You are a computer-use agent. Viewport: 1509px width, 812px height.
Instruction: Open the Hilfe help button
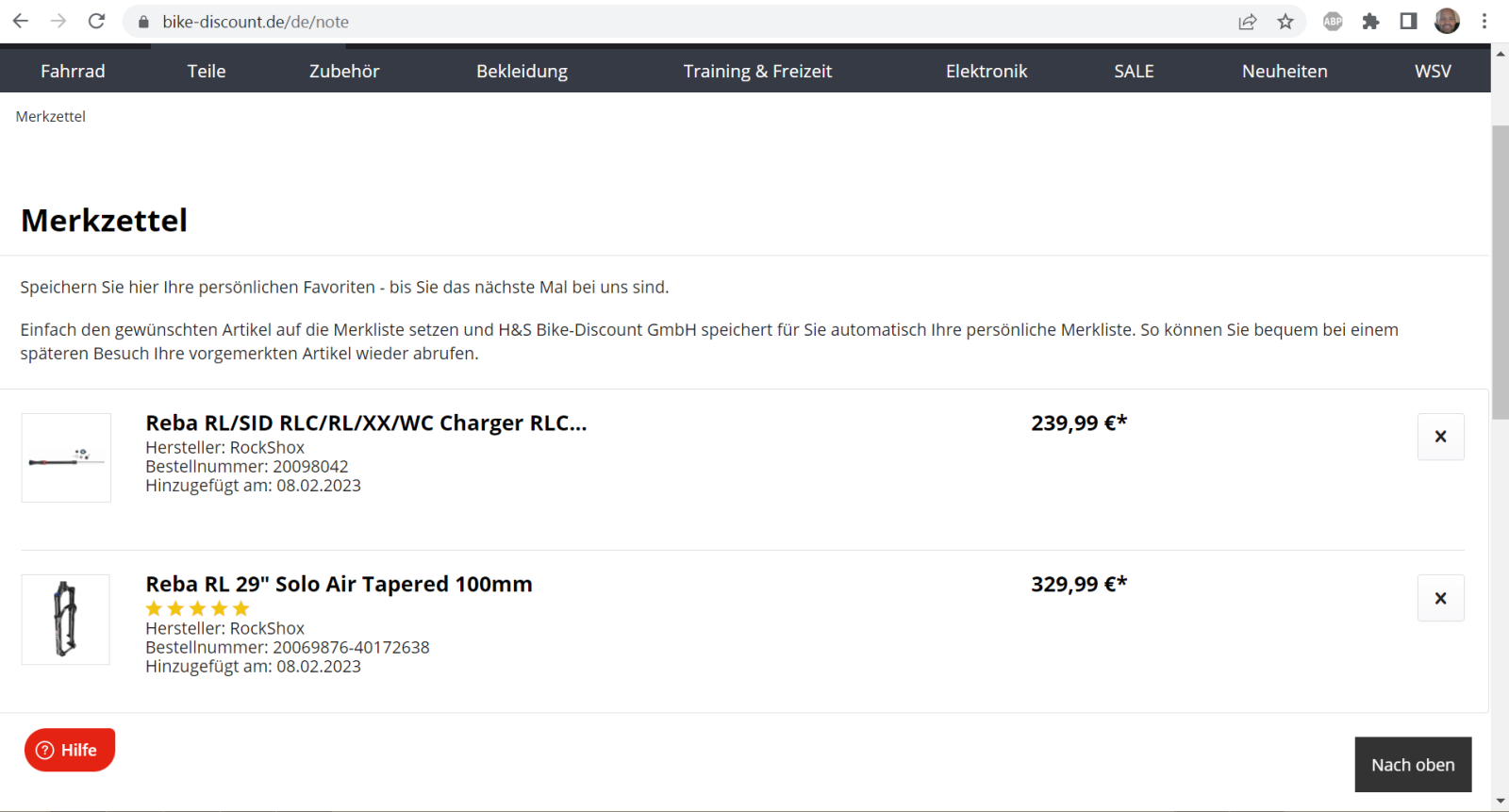click(x=70, y=750)
